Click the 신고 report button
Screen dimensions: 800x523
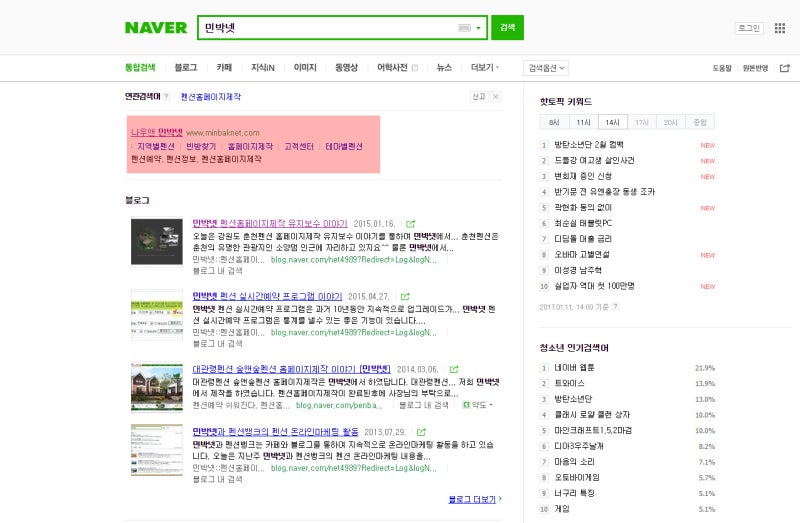[x=479, y=96]
